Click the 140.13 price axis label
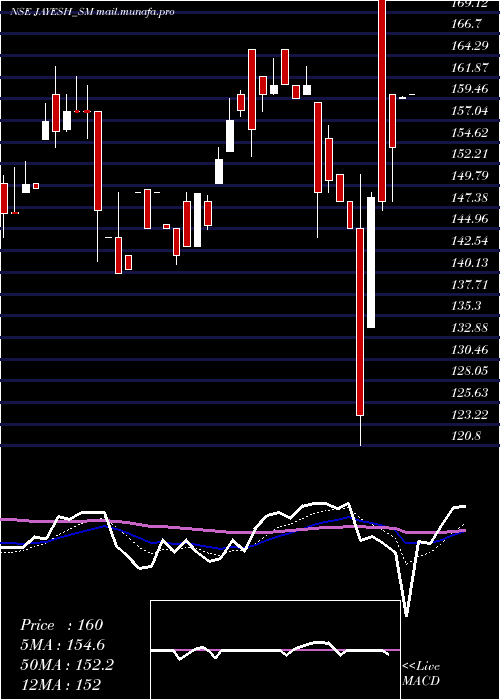 (470, 263)
